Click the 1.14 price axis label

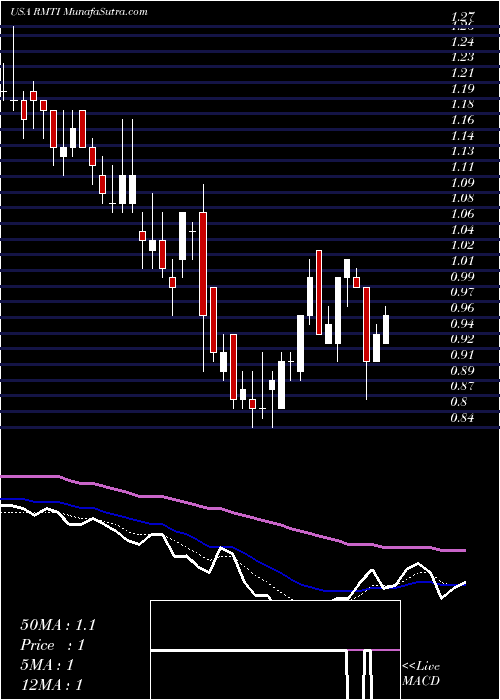click(462, 136)
